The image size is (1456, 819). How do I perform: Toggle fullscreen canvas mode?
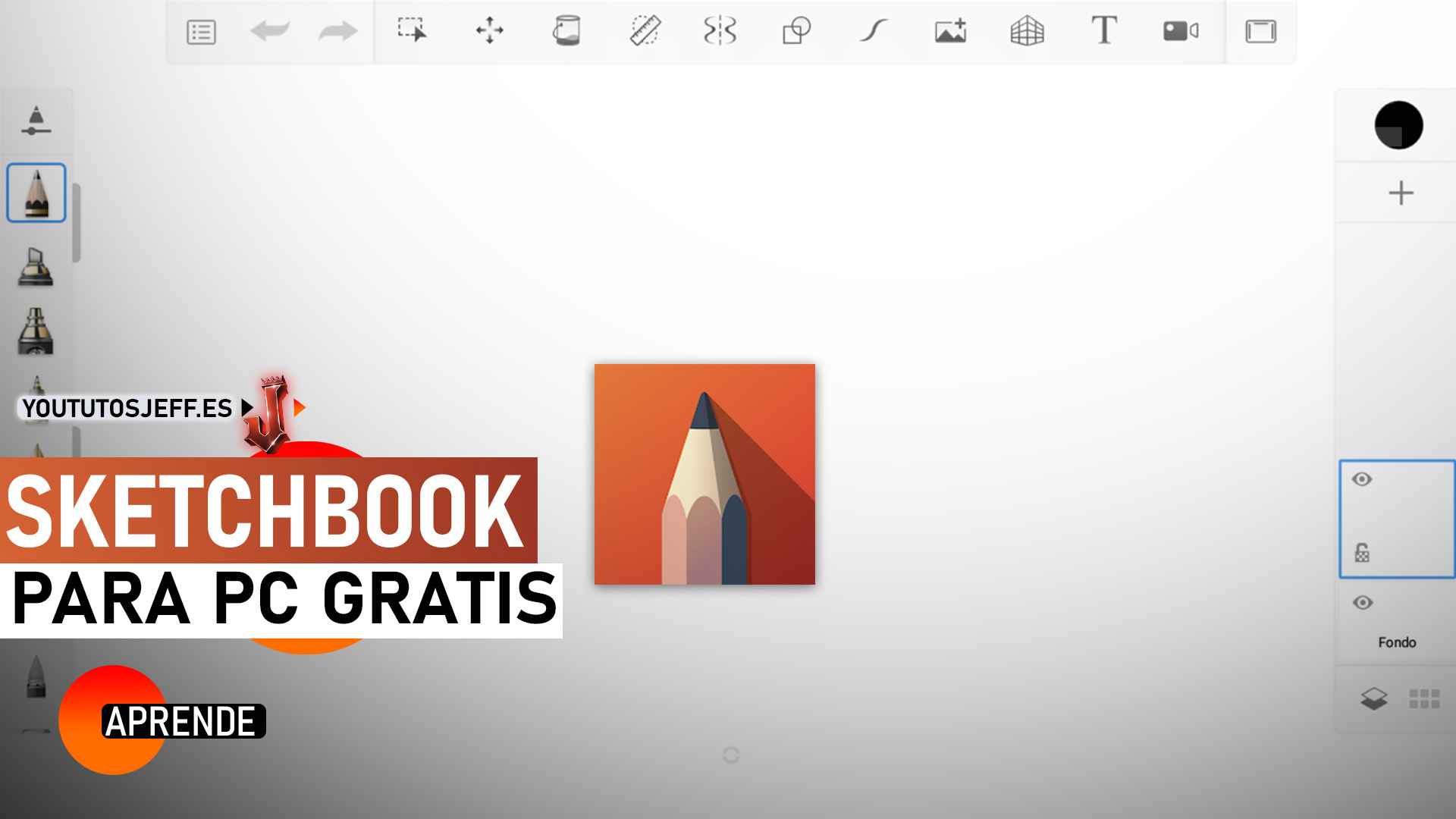[1261, 32]
